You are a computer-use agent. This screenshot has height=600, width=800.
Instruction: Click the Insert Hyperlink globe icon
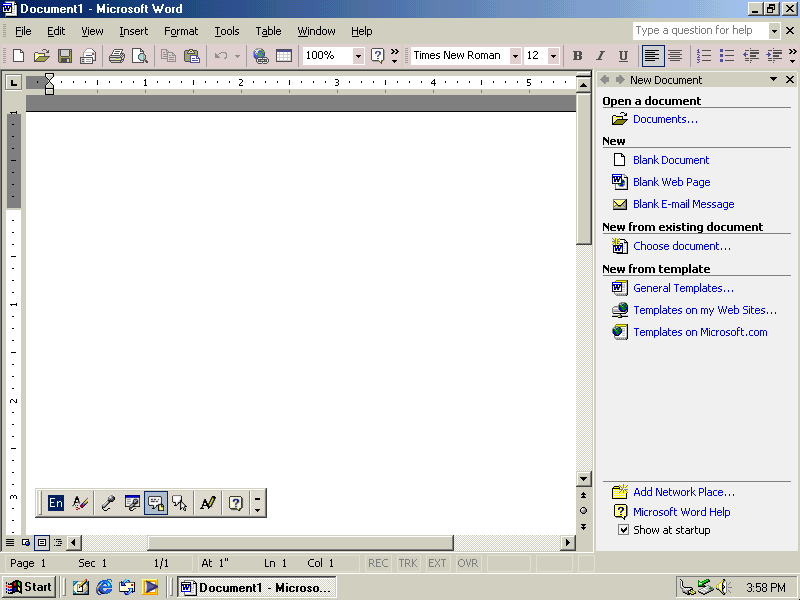(261, 56)
